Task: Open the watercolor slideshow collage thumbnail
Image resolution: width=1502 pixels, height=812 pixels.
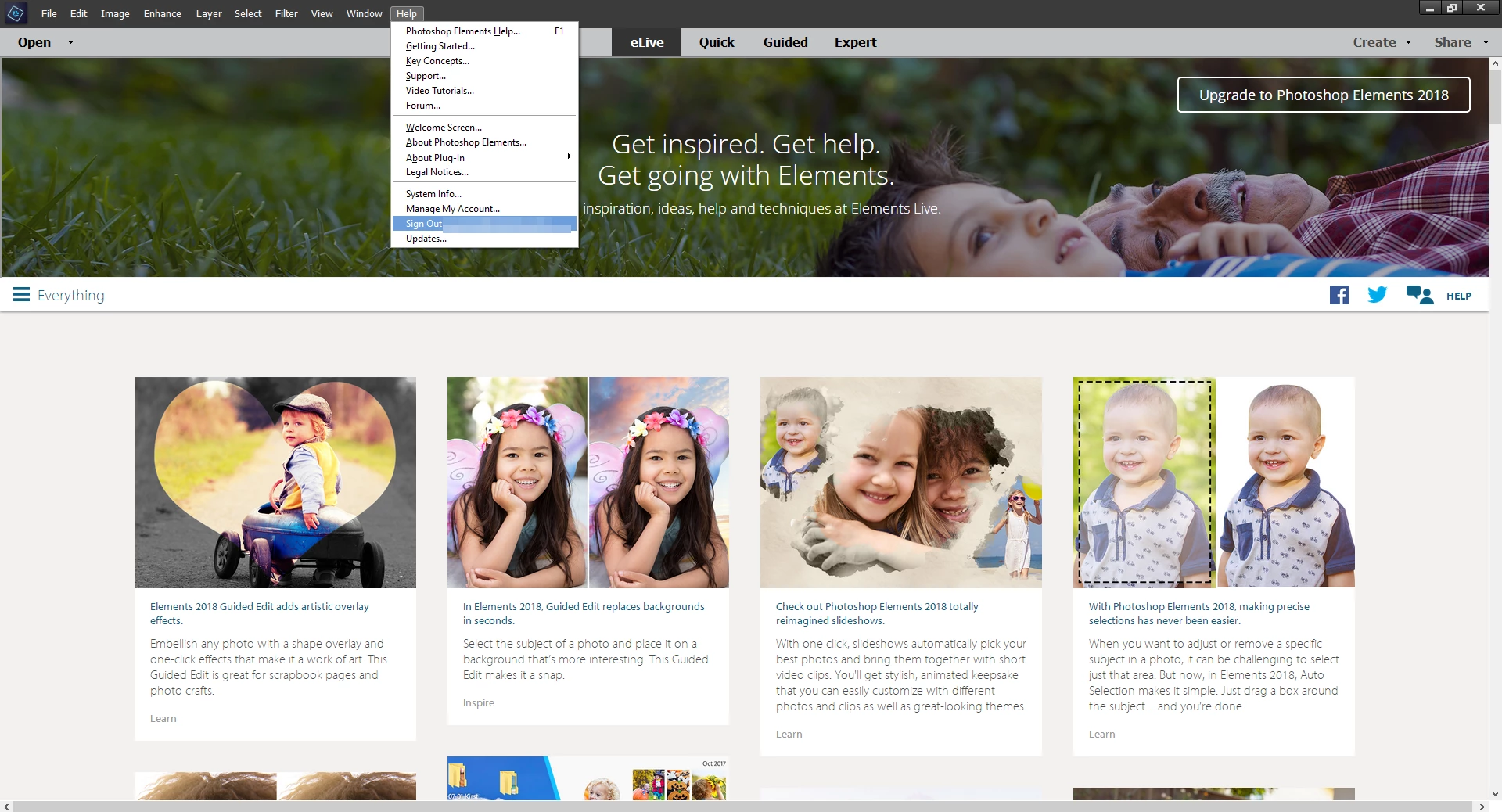Action: click(x=901, y=482)
